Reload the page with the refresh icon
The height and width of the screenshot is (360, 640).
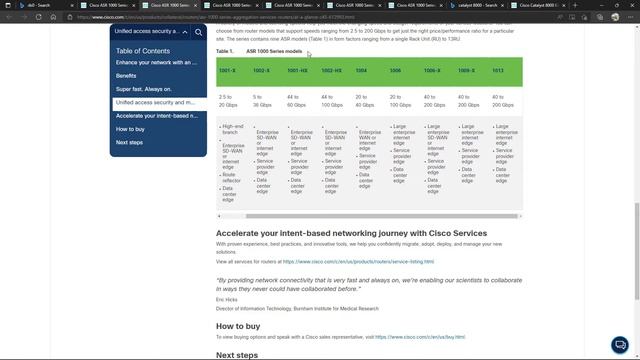(x=38, y=17)
